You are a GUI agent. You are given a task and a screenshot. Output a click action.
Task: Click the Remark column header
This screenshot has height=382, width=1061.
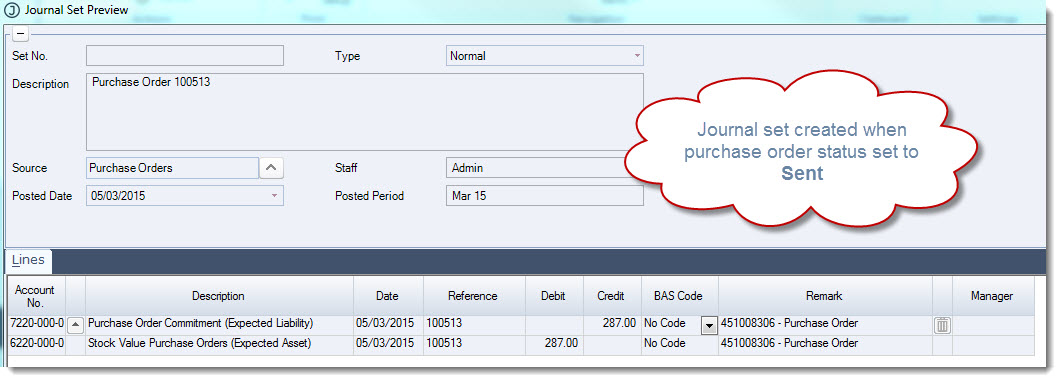click(825, 296)
